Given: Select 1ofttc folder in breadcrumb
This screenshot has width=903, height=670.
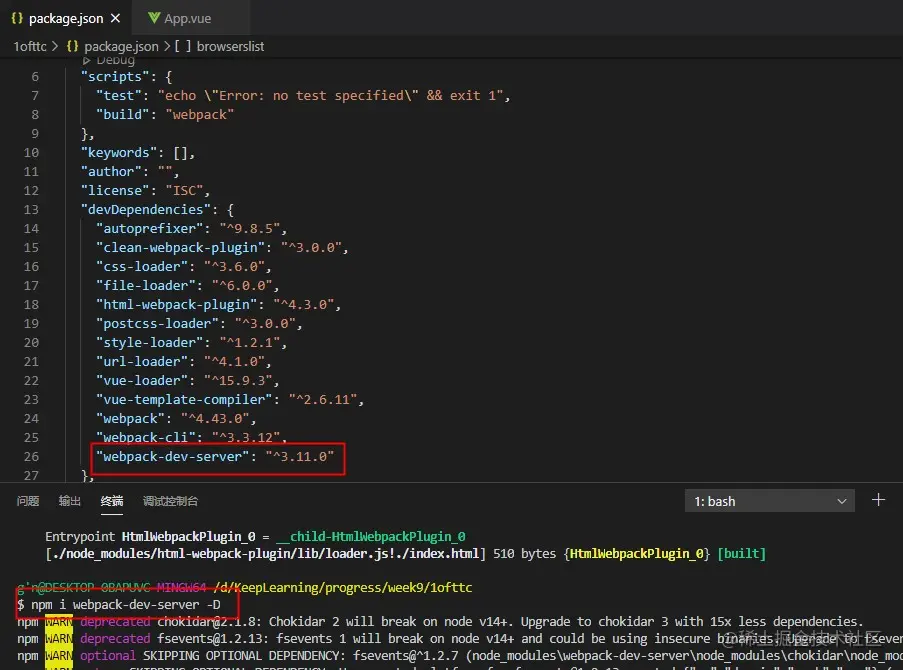Looking at the screenshot, I should (30, 46).
